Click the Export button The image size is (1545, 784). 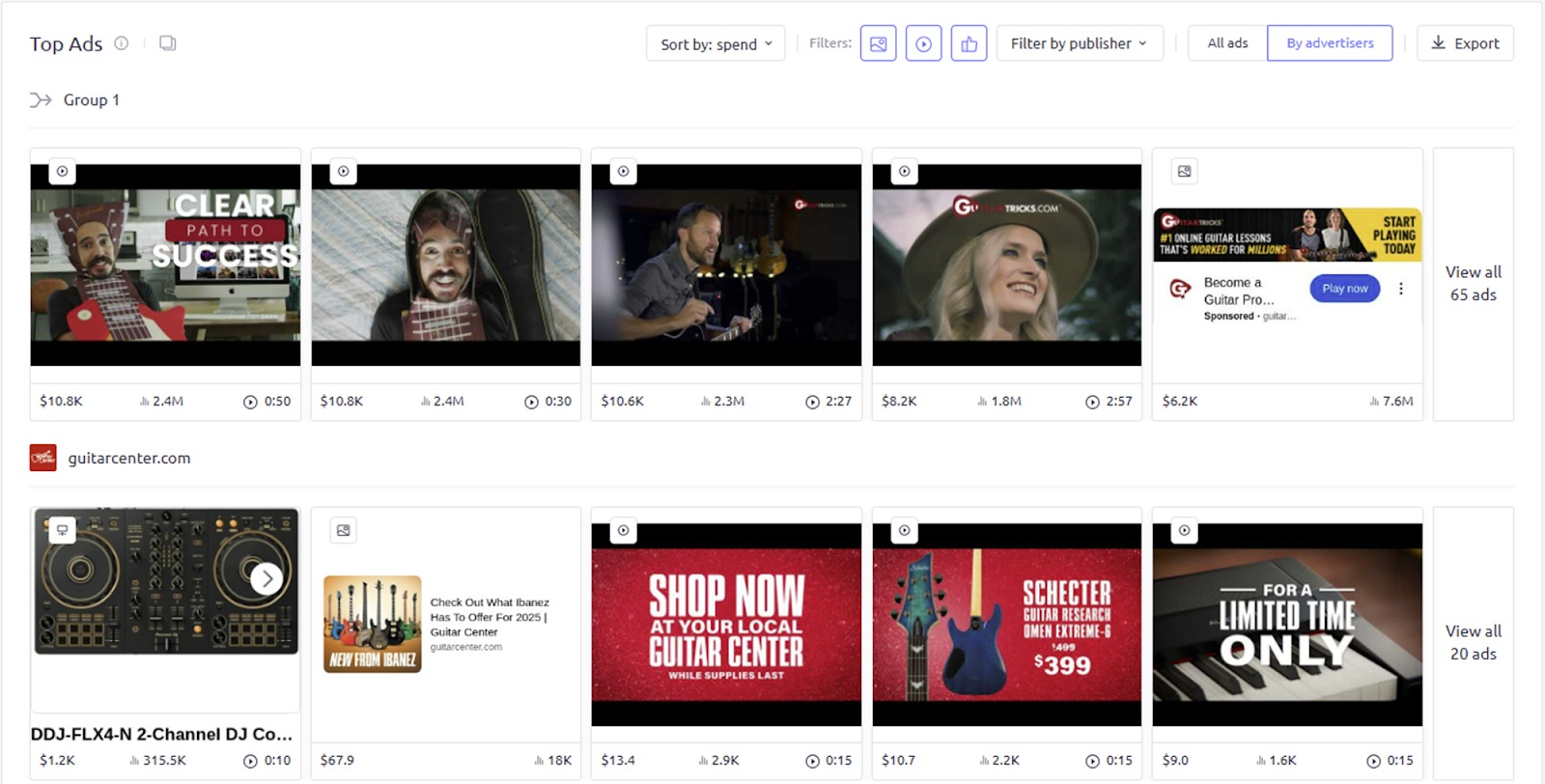1465,43
